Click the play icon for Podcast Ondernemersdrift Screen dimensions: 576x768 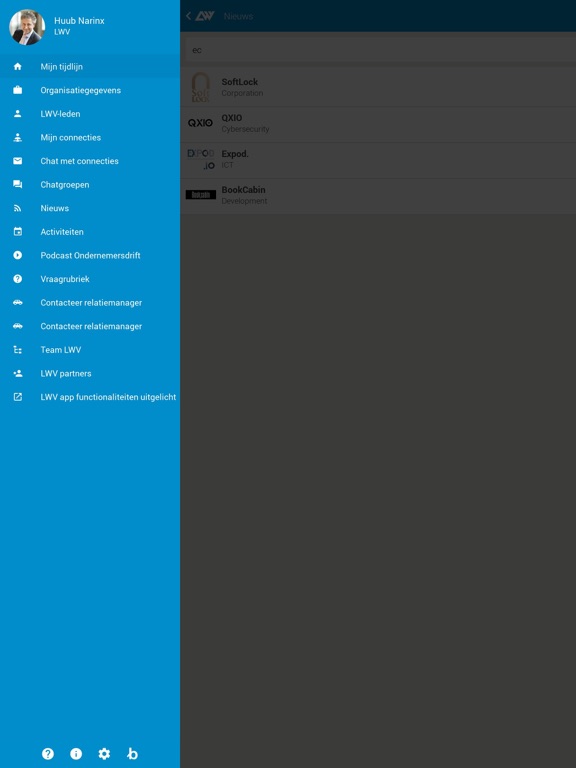pos(18,255)
